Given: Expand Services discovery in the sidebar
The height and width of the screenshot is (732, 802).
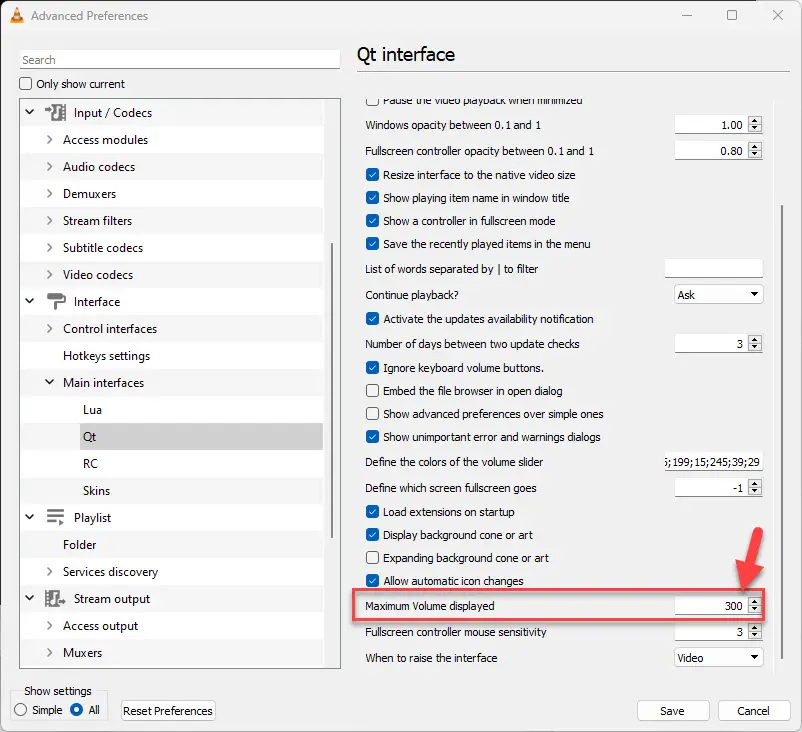Looking at the screenshot, I should (48, 571).
